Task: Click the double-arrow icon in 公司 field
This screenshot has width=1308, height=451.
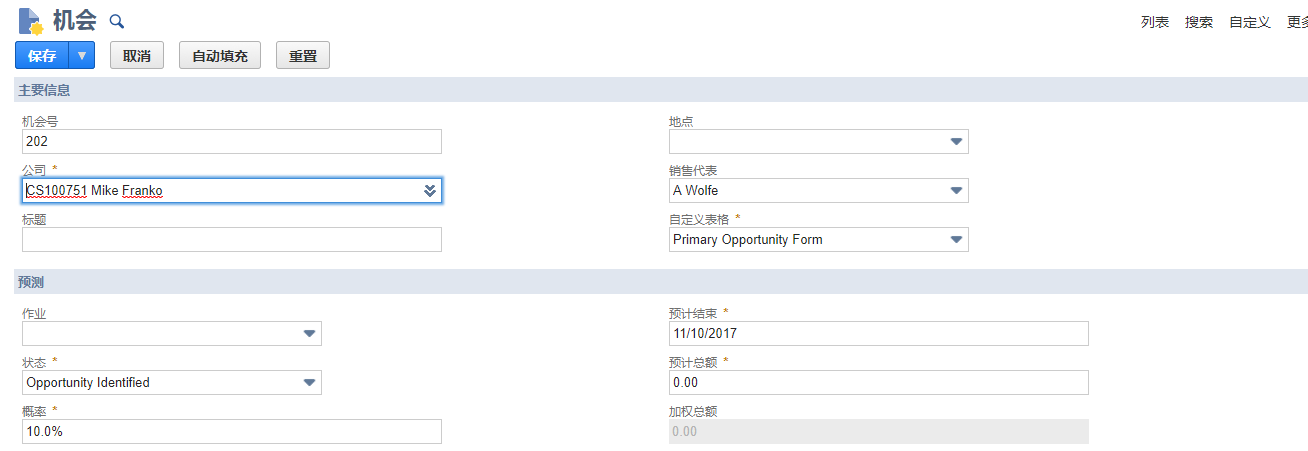Action: click(430, 191)
